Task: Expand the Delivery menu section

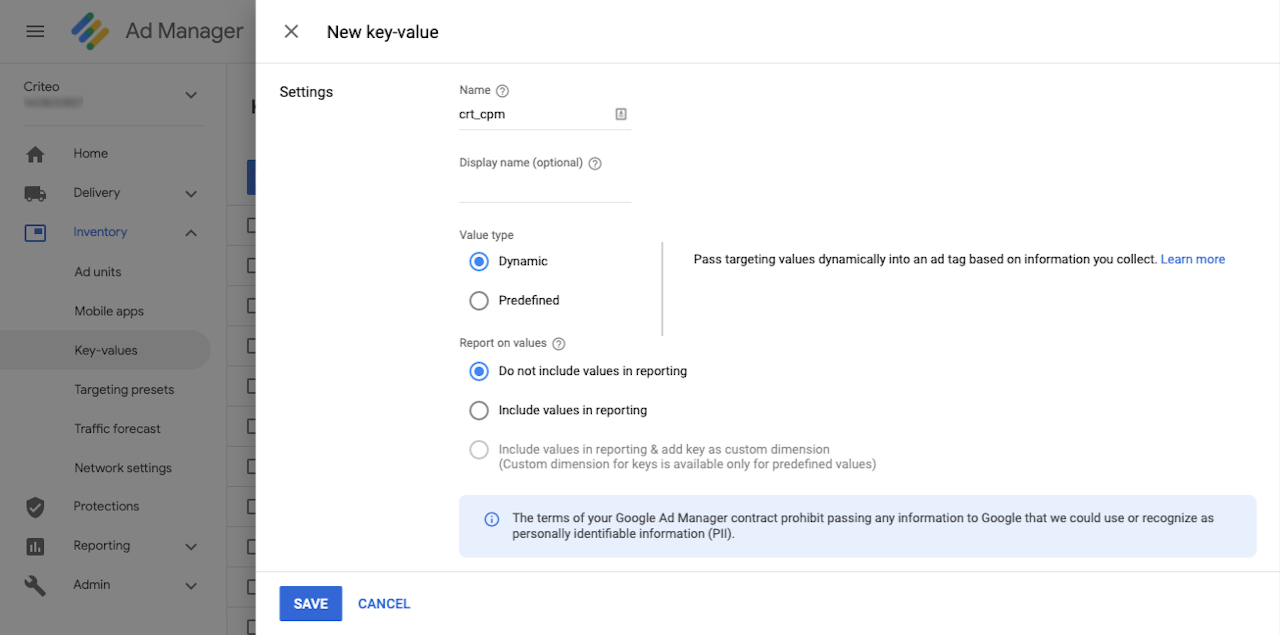Action: (191, 193)
